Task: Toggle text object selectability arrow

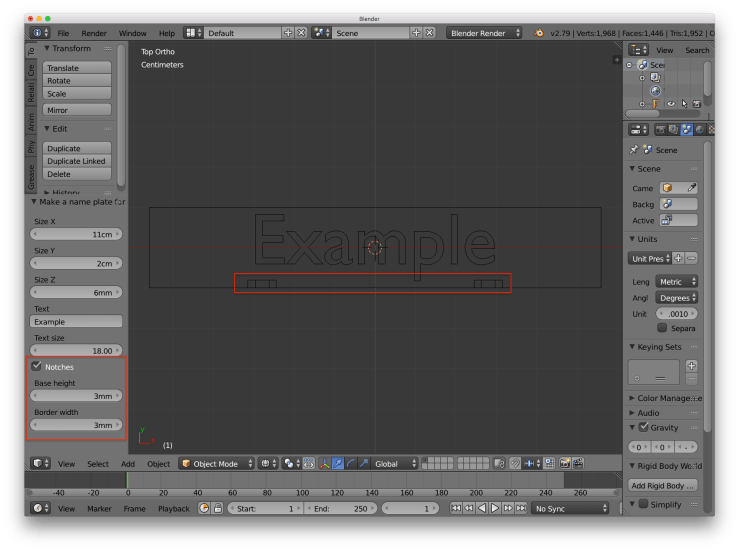Action: pyautogui.click(x=684, y=104)
